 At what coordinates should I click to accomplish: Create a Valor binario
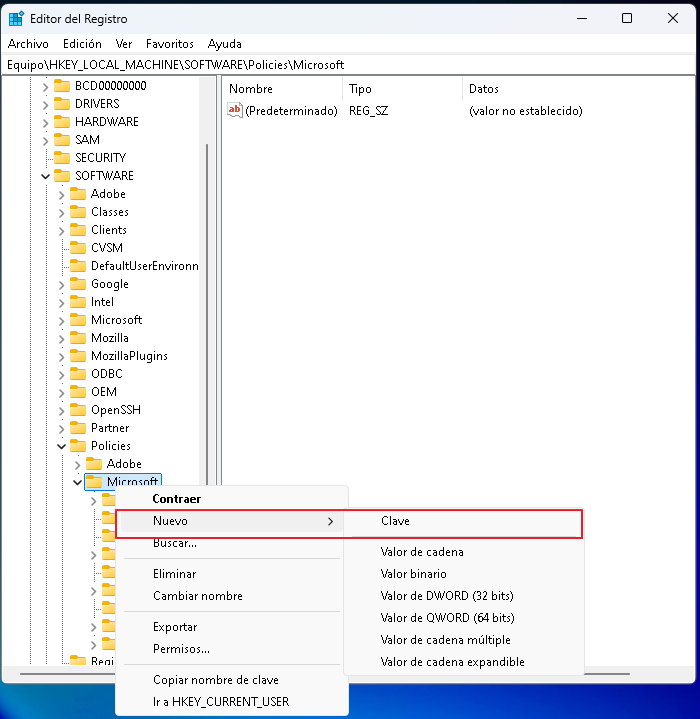tap(463, 574)
